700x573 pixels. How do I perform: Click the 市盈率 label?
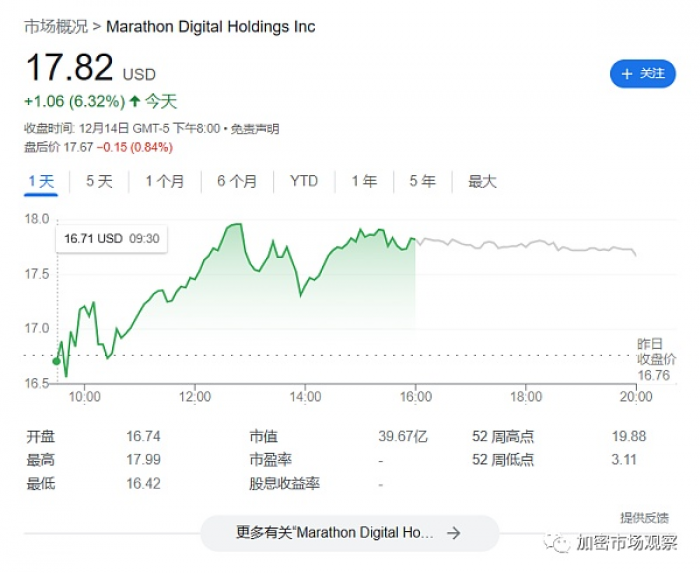pos(271,460)
